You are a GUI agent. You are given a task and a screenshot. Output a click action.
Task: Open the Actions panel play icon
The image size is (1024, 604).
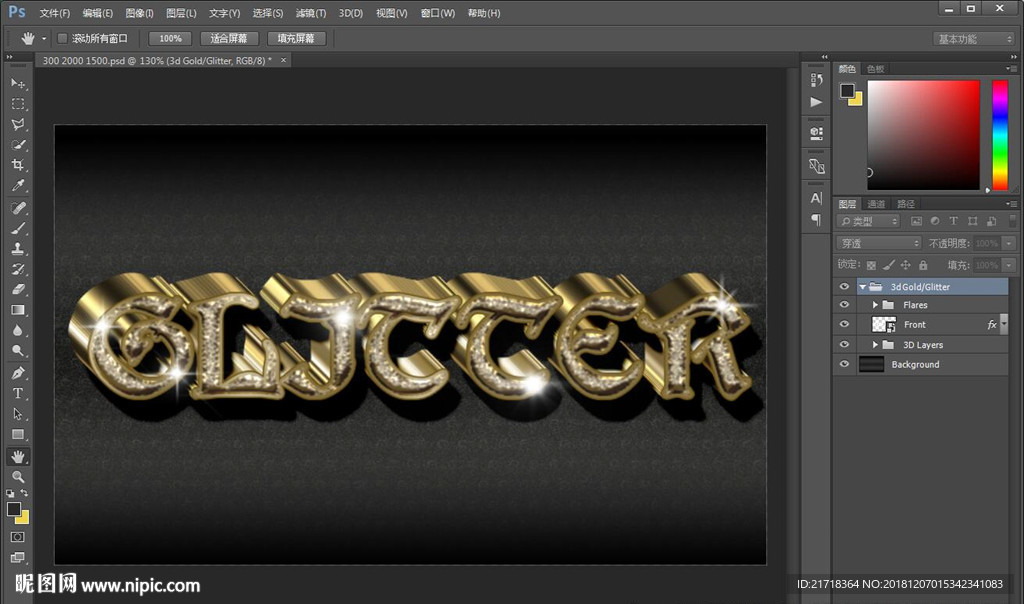pyautogui.click(x=817, y=102)
